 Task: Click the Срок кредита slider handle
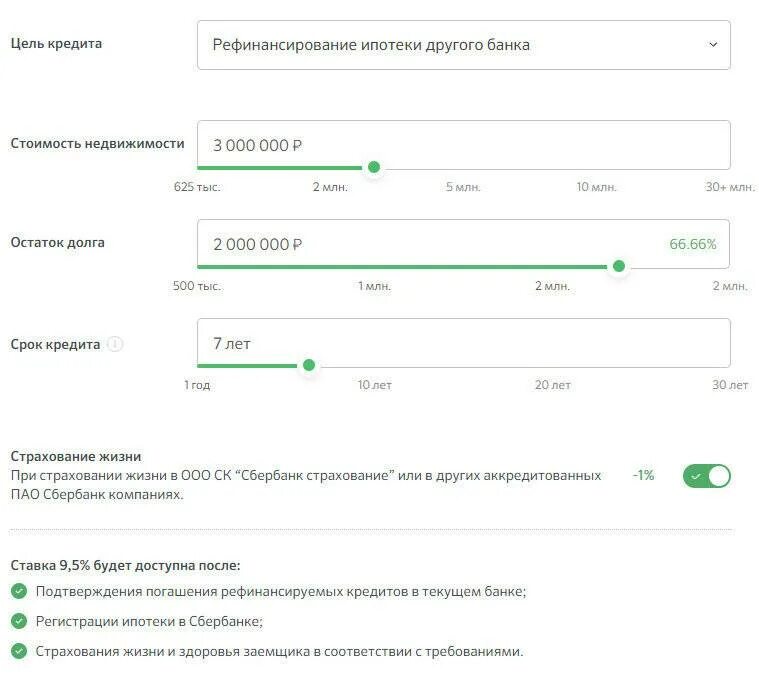(x=309, y=365)
